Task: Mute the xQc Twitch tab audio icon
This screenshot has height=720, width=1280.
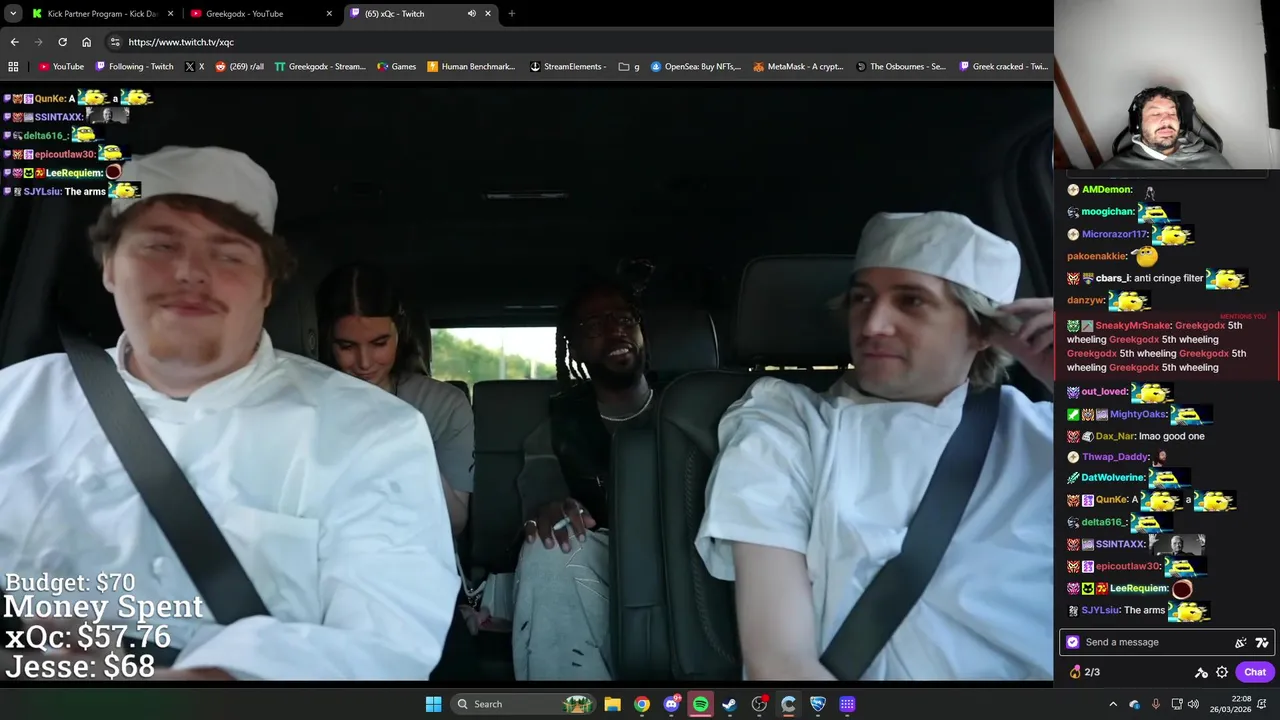Action: 471,14
